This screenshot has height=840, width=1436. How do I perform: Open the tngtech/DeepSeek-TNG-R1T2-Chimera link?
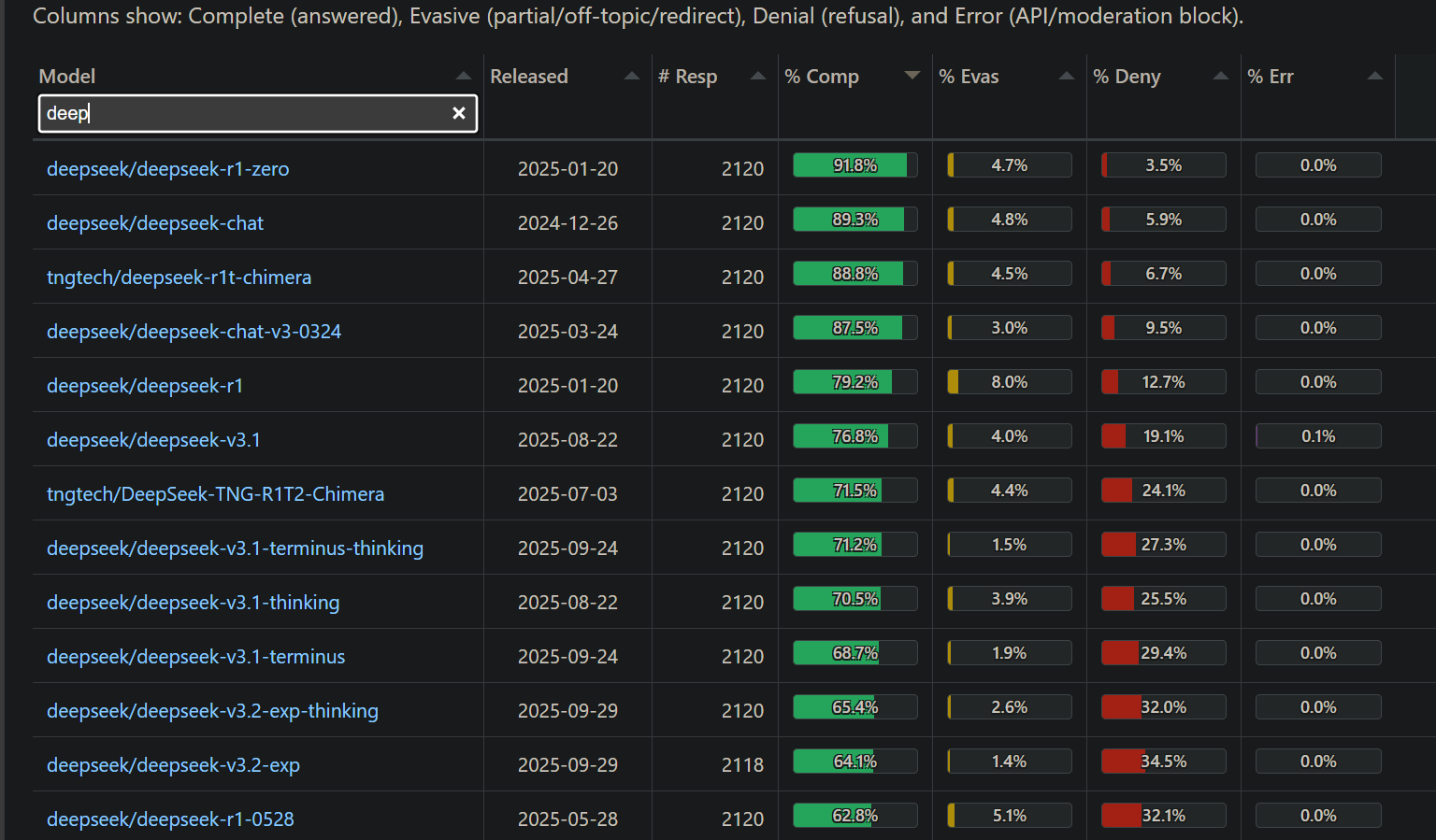tap(216, 494)
